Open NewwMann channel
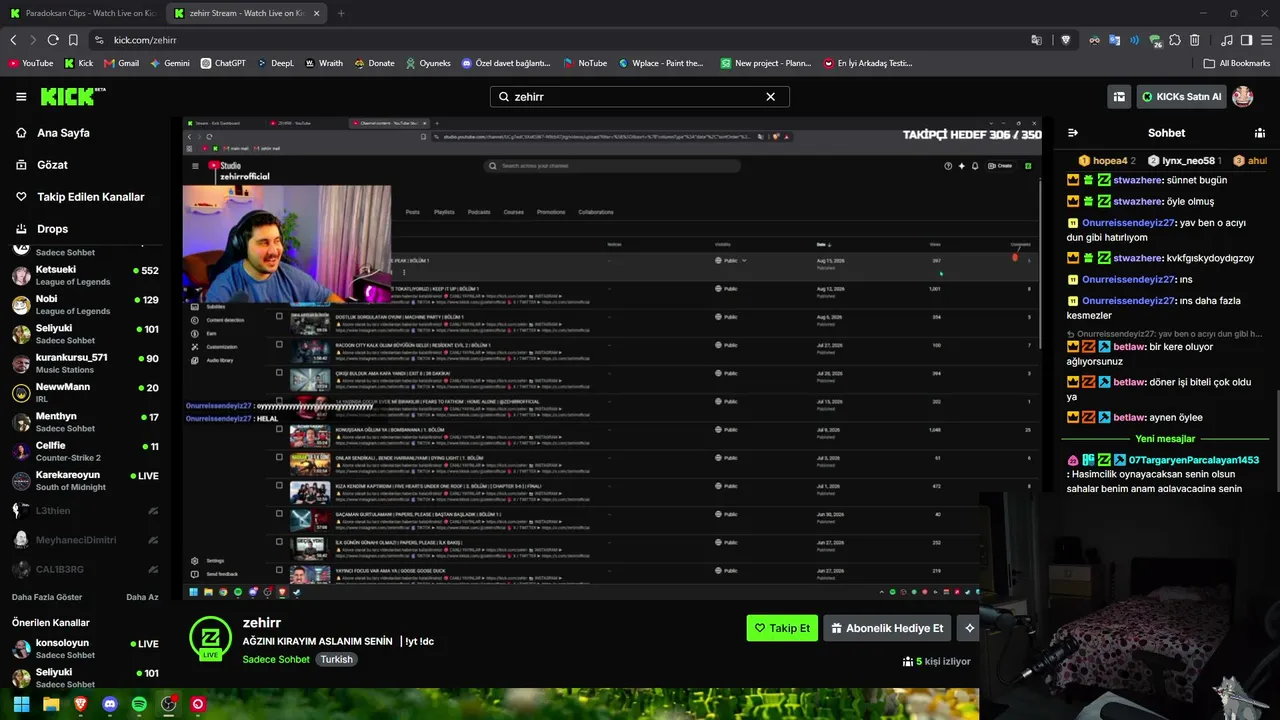This screenshot has width=1280, height=720. pos(85,392)
